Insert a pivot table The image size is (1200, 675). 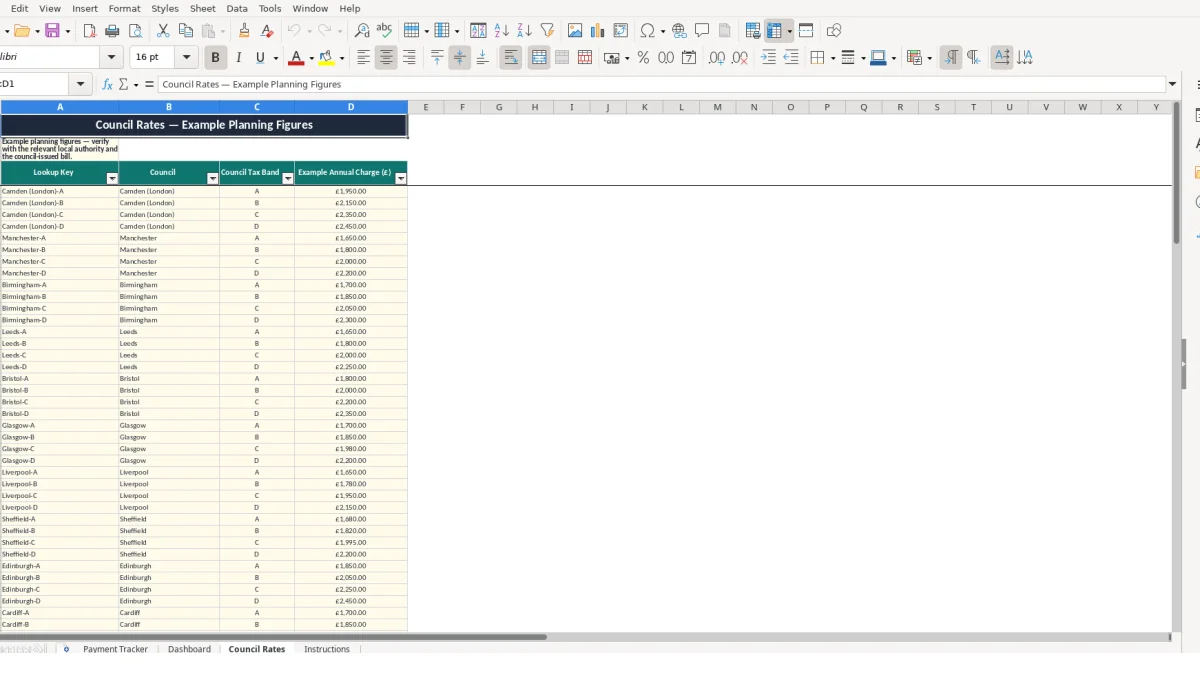(621, 31)
